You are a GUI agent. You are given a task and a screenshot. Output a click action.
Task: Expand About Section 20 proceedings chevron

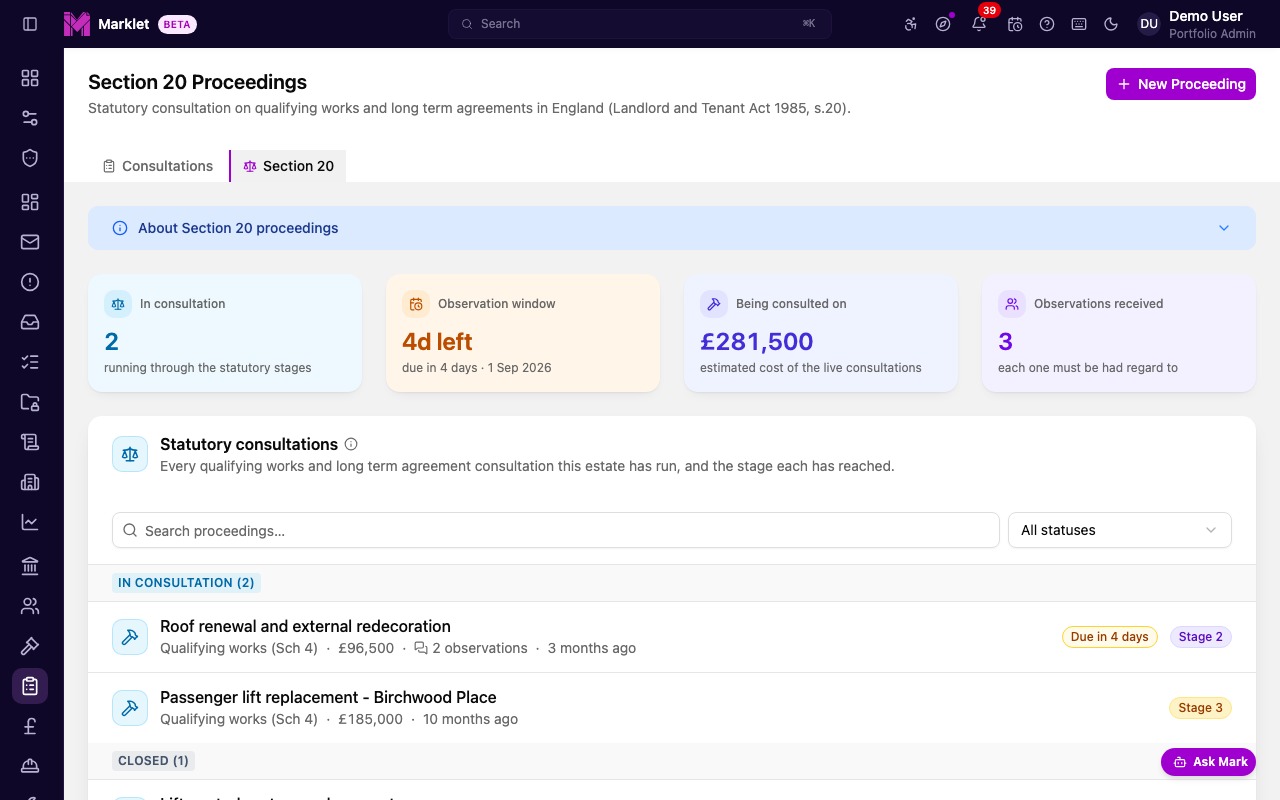click(x=1224, y=228)
